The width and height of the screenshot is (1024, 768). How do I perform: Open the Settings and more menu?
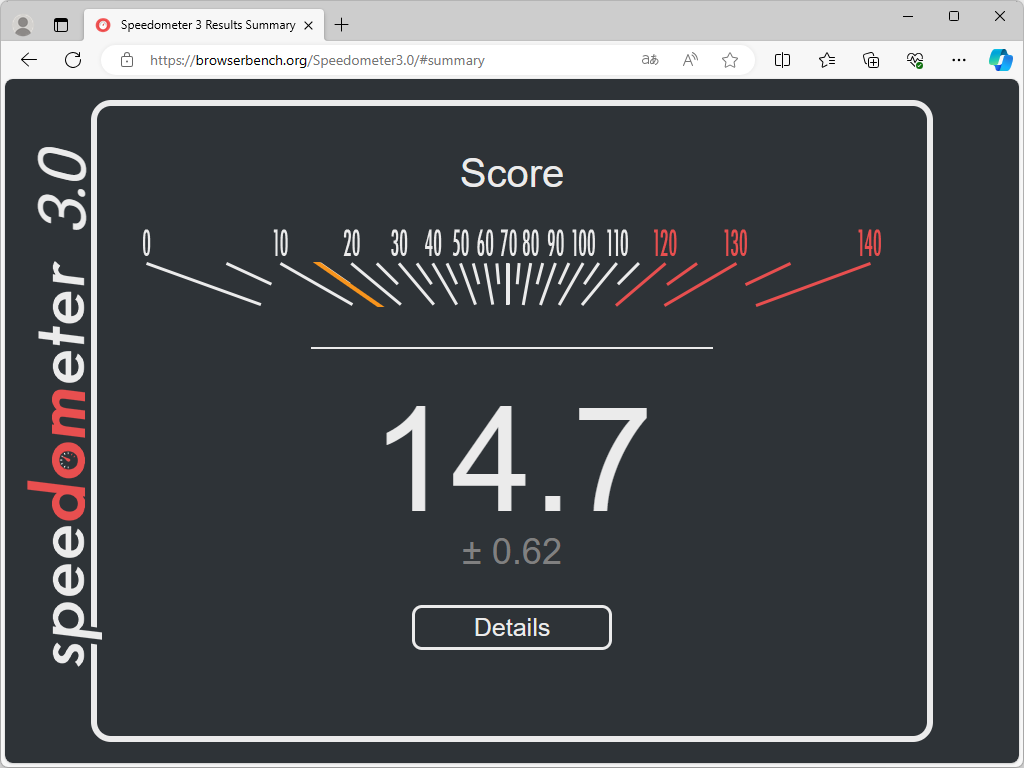(958, 60)
